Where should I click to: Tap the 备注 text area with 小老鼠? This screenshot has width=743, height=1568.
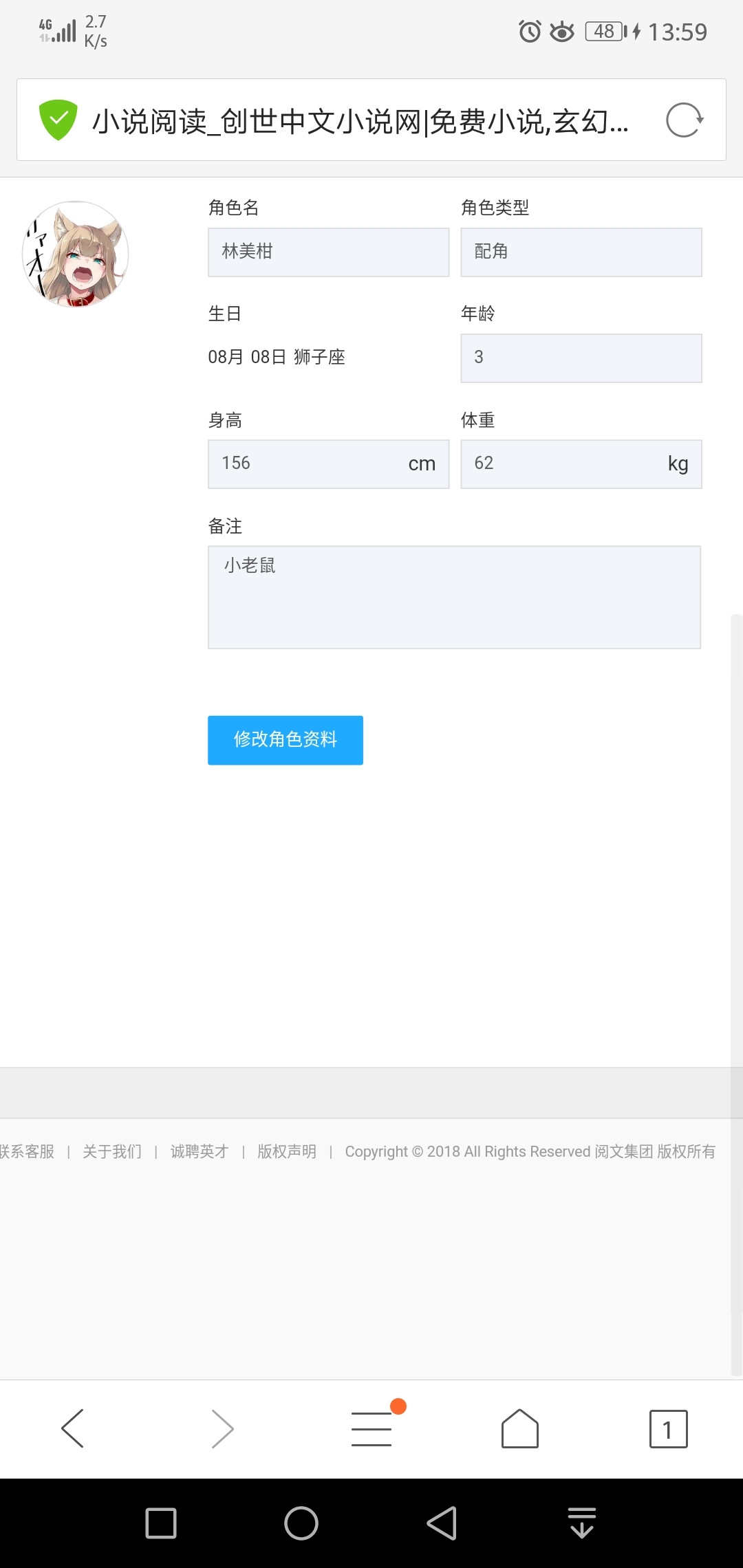pos(454,597)
